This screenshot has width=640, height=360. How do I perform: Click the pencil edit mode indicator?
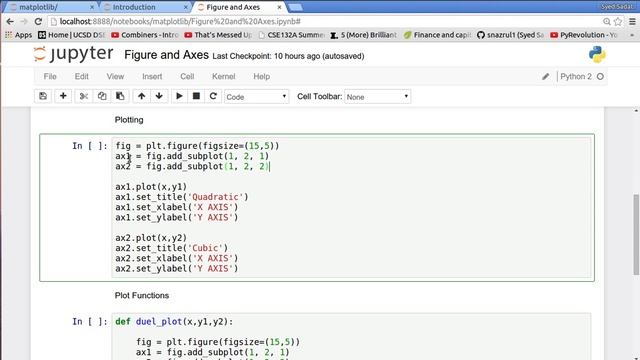click(x=545, y=76)
